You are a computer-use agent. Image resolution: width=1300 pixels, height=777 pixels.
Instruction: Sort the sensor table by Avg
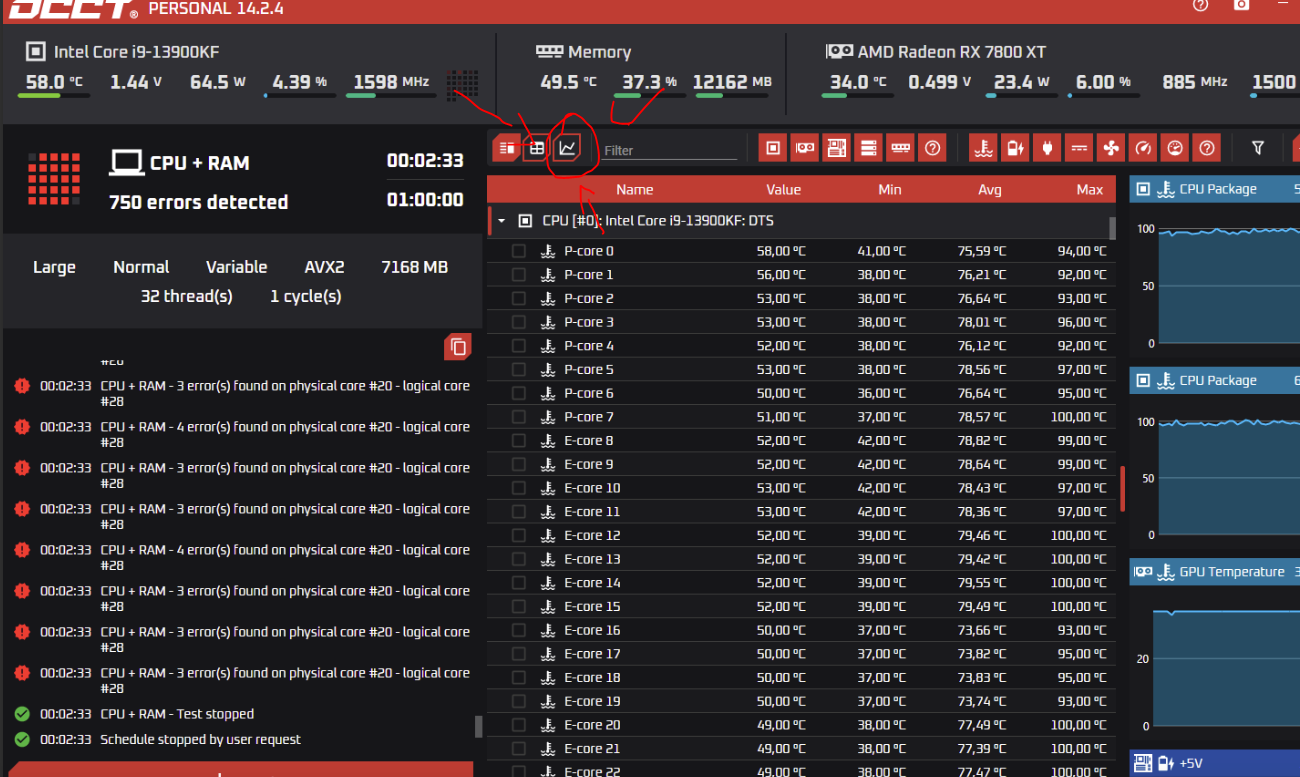tap(990, 189)
